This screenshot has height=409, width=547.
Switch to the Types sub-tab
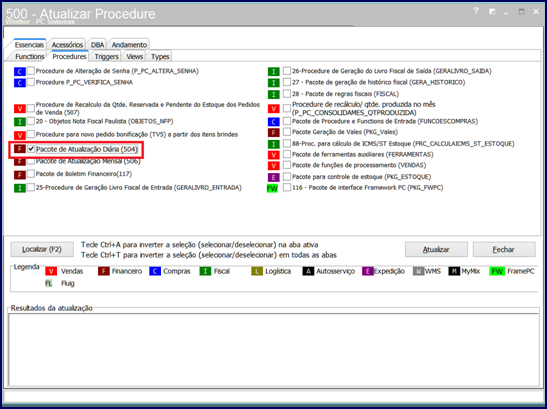(160, 57)
